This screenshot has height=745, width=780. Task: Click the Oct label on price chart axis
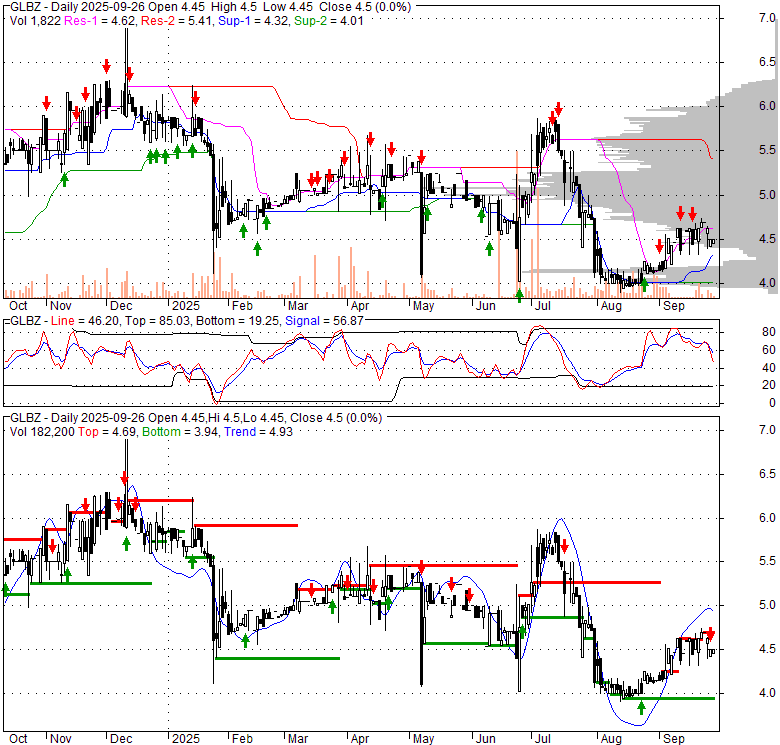pos(18,306)
